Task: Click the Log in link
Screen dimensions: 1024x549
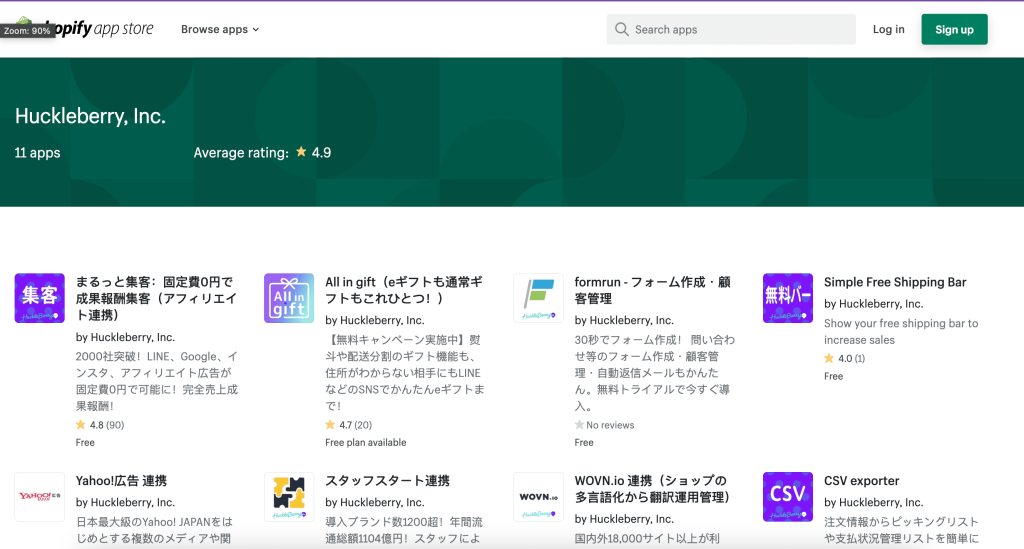Action: [889, 29]
